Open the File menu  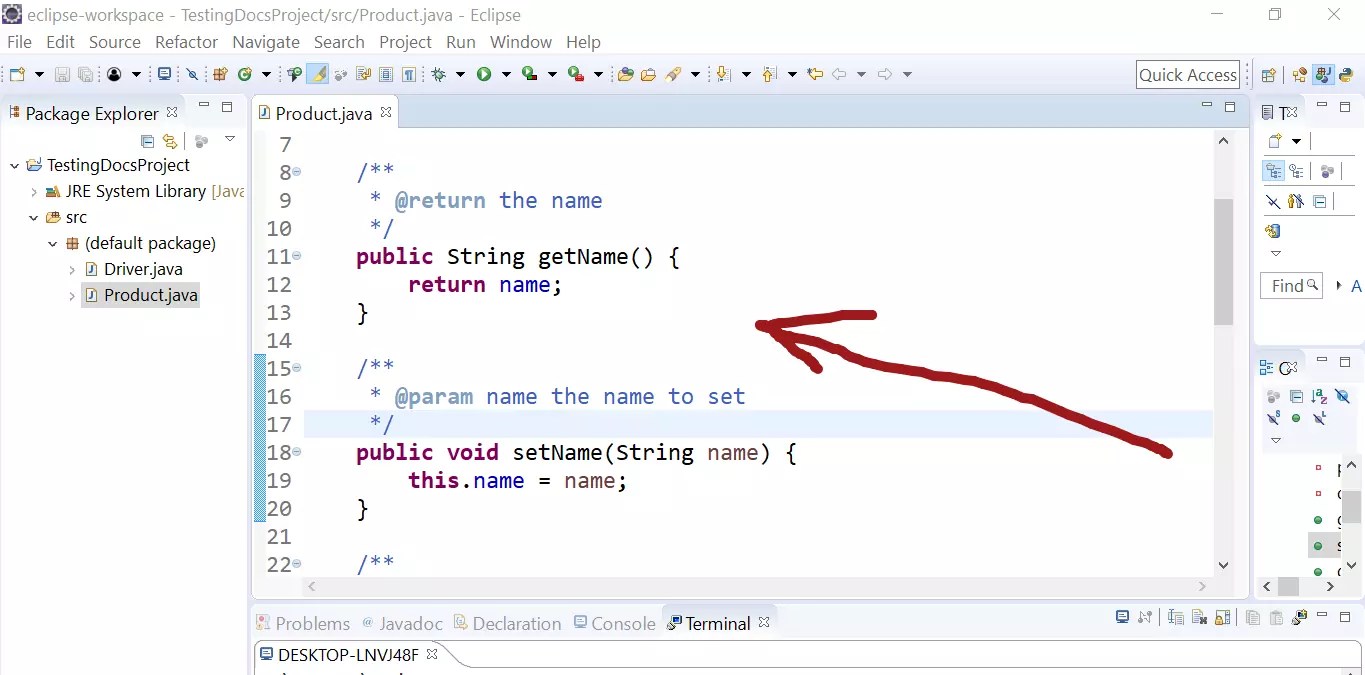(19, 42)
